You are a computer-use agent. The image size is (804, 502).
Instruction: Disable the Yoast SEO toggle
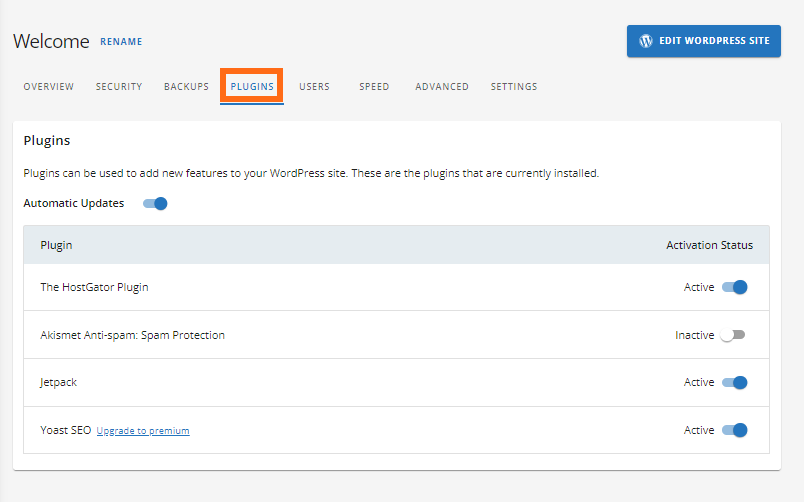point(735,430)
